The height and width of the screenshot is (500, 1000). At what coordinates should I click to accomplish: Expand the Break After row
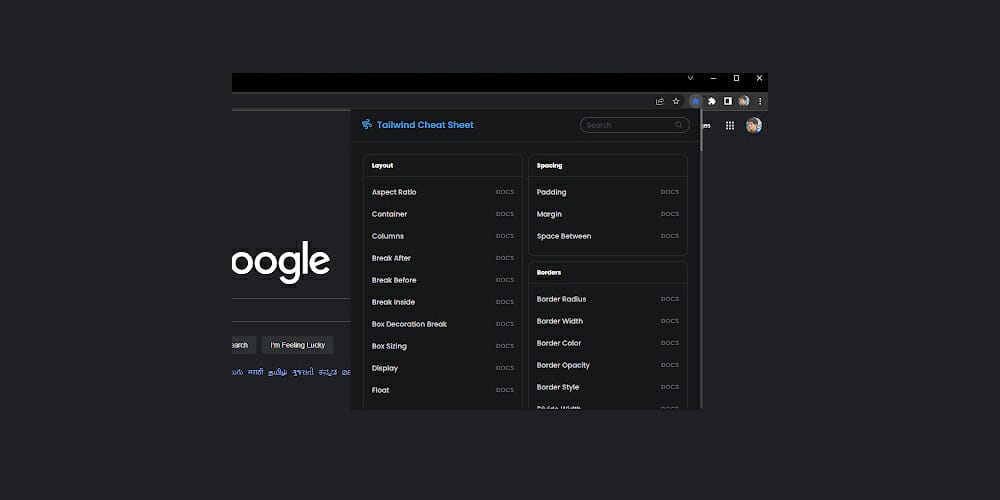pyautogui.click(x=443, y=258)
